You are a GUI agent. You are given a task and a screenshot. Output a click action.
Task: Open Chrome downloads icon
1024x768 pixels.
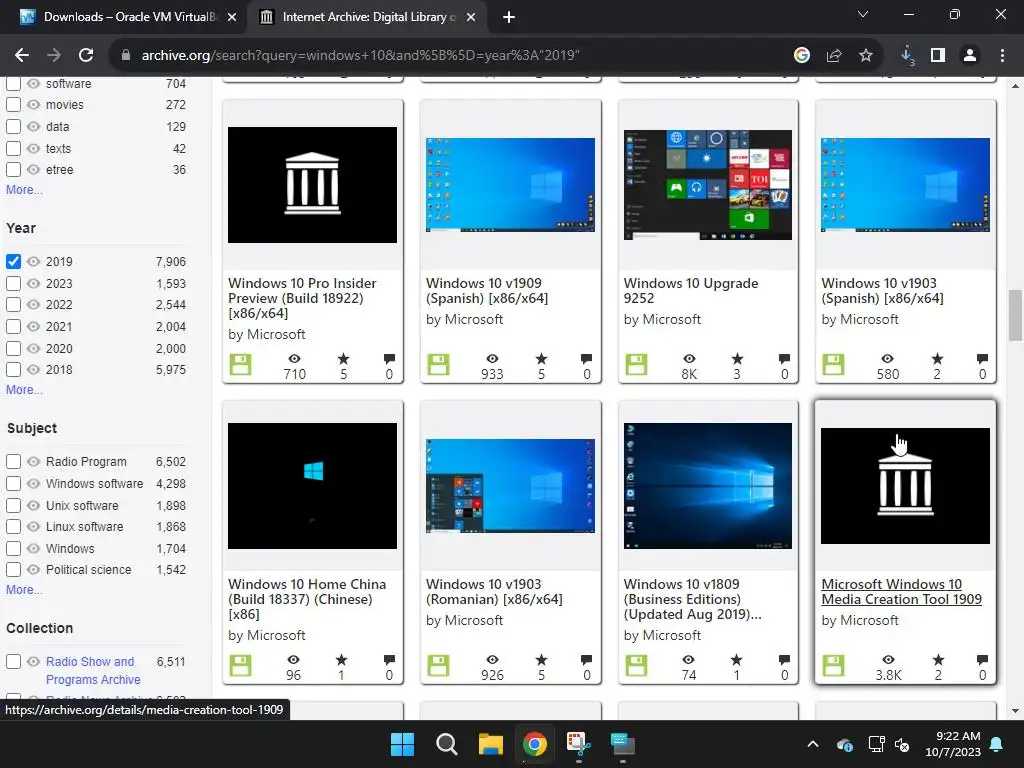(907, 56)
